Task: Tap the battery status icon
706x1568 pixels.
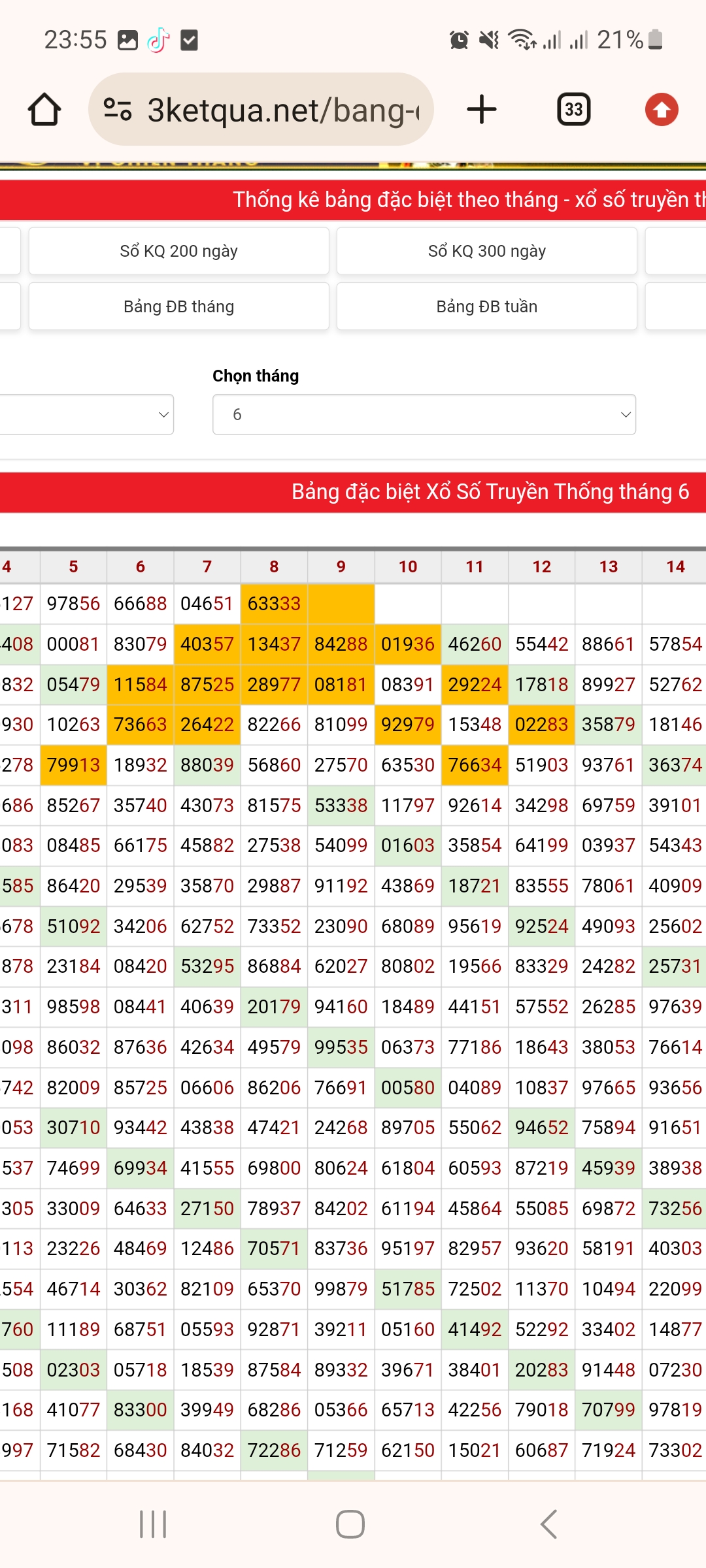Action: tap(656, 40)
